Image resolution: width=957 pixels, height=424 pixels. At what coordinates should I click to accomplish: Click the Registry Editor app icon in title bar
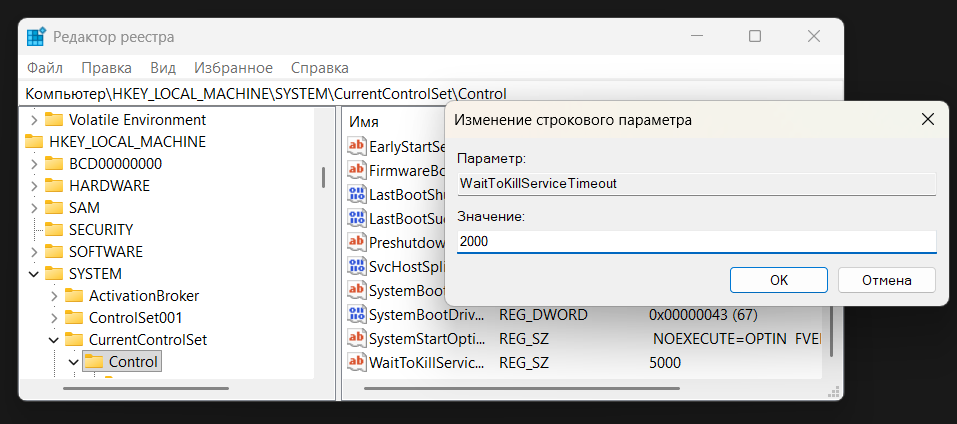36,37
